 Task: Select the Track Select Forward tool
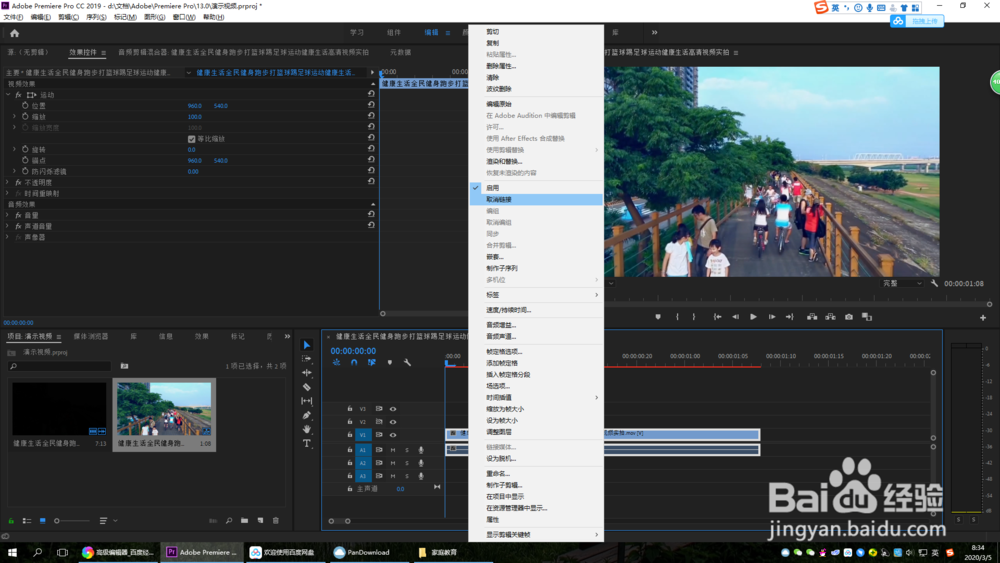(307, 359)
